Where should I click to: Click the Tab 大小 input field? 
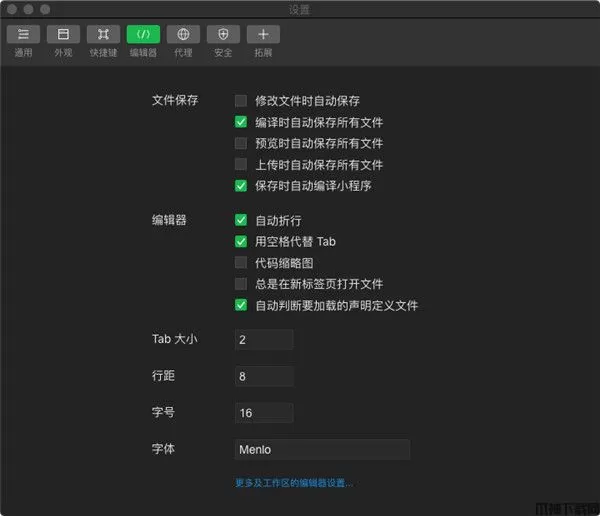(264, 340)
